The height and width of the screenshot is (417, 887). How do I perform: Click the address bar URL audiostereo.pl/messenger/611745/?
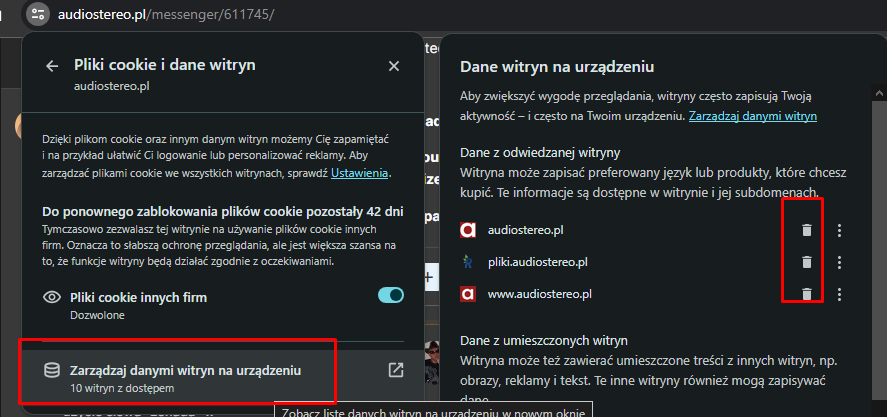(x=166, y=14)
